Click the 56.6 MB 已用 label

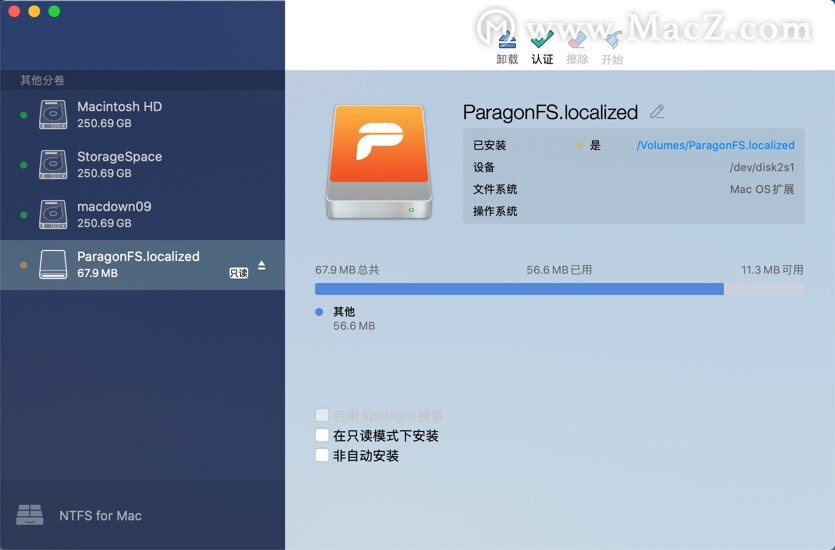tap(559, 270)
